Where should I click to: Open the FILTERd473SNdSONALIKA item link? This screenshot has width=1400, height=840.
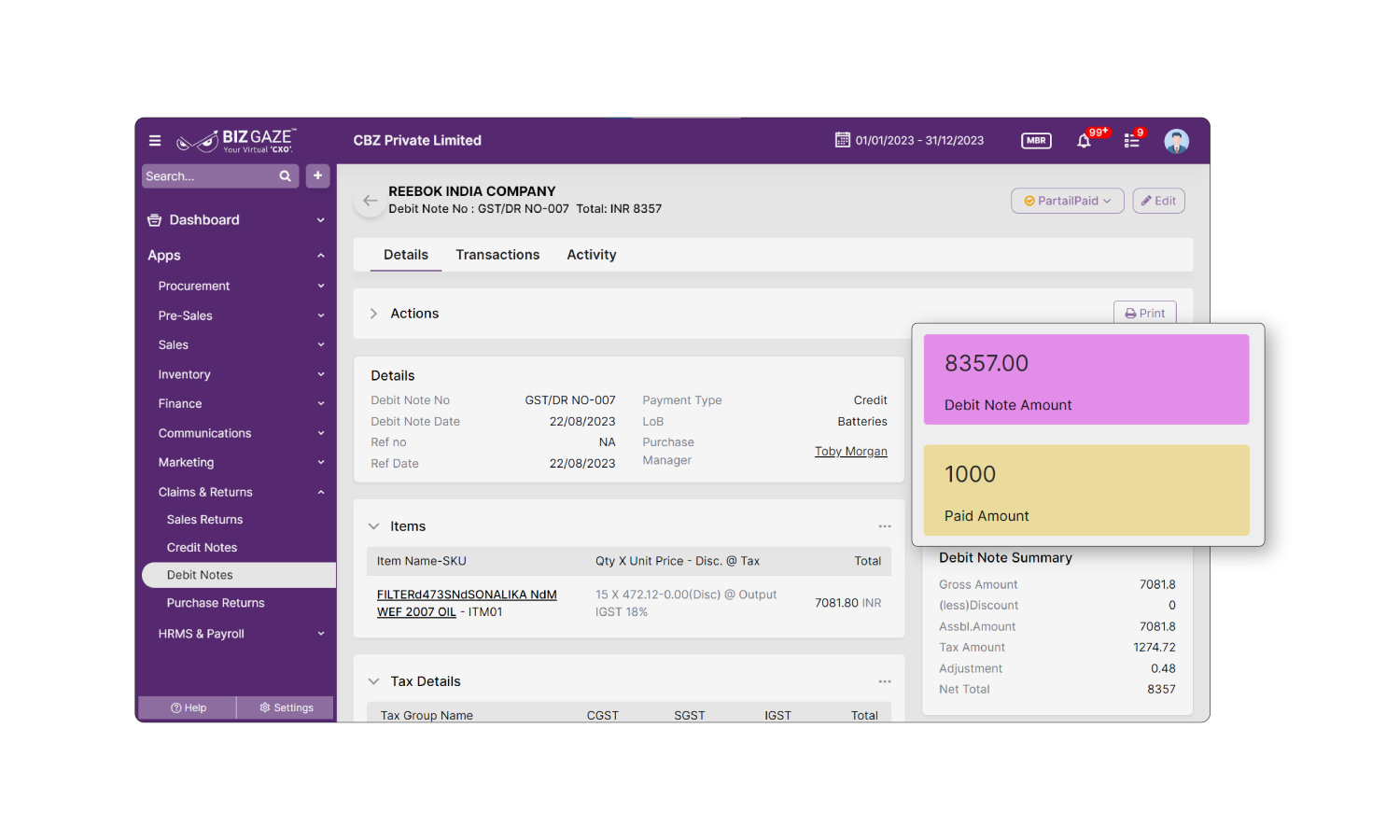tap(467, 603)
